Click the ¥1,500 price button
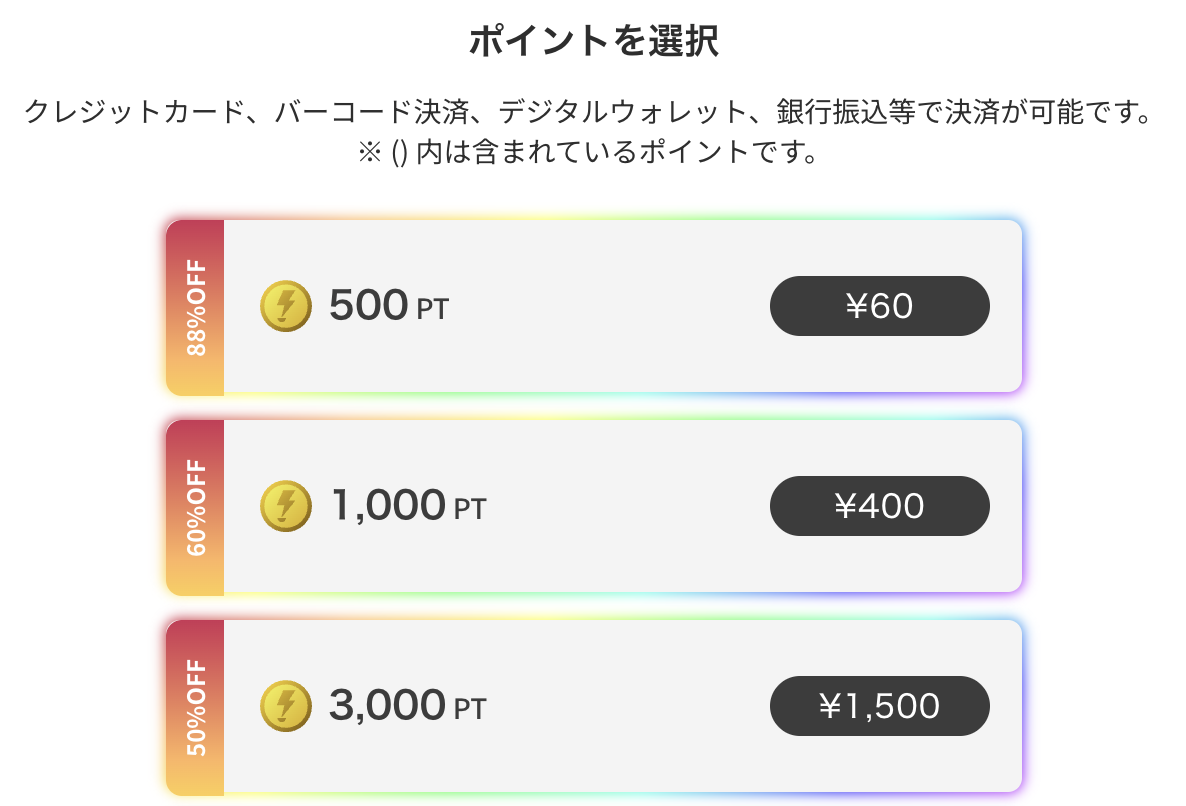Viewport: 1186px width, 806px height. pyautogui.click(x=879, y=706)
